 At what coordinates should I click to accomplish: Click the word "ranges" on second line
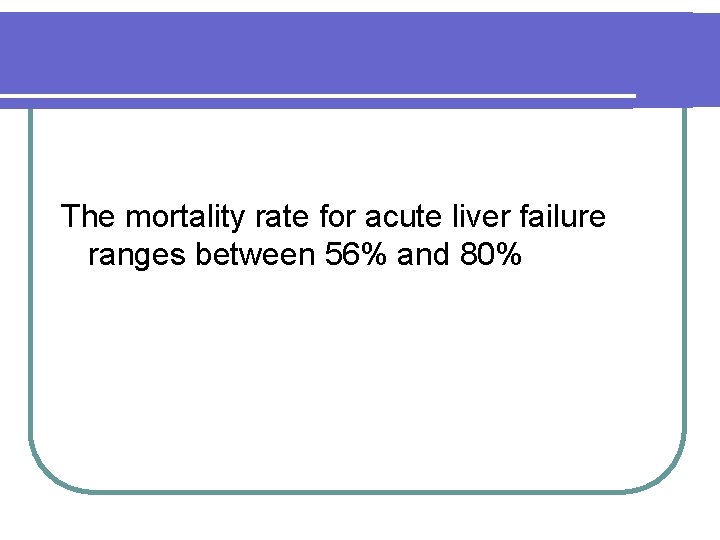coord(137,256)
